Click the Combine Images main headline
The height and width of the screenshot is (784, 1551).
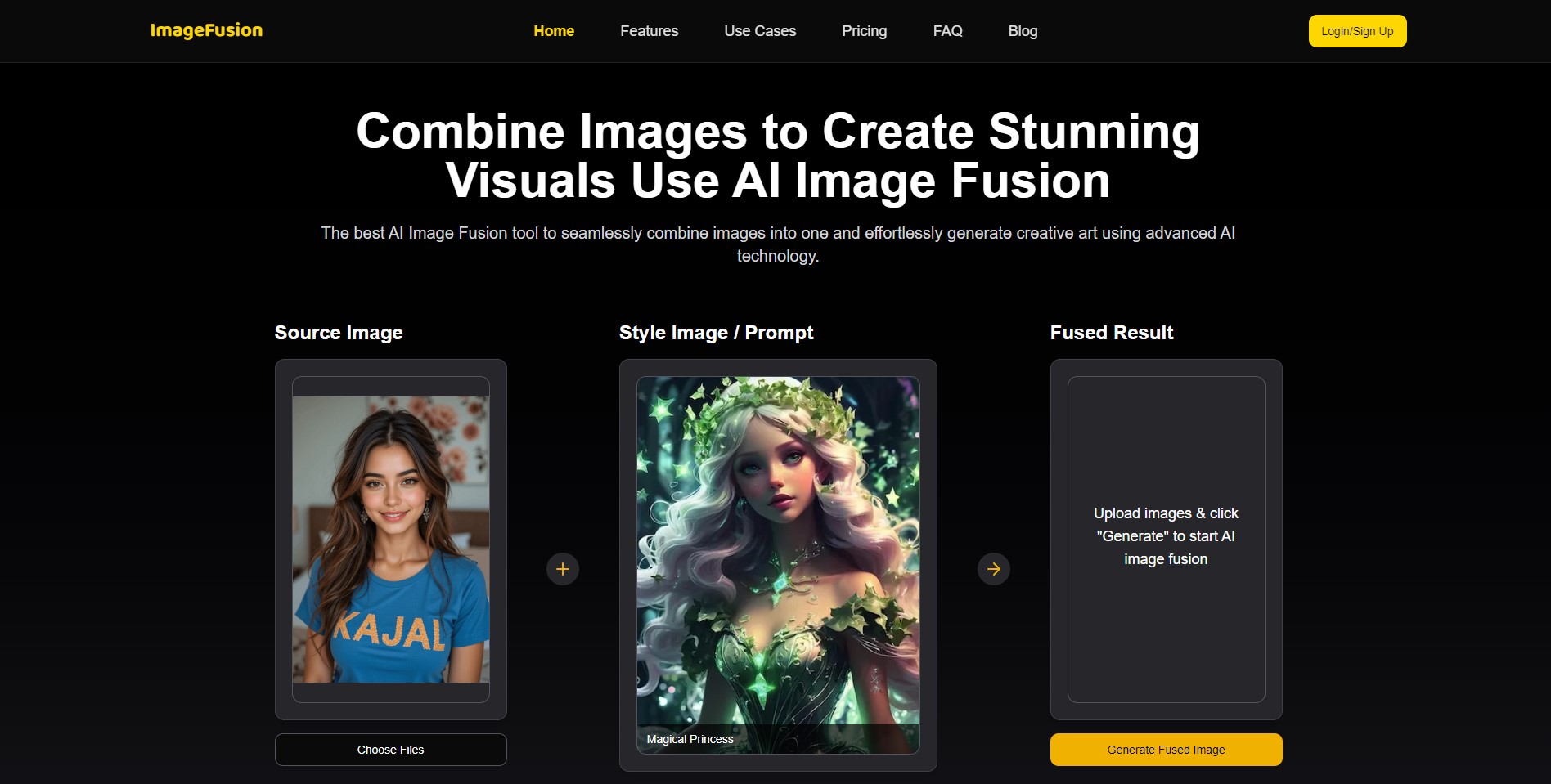click(x=778, y=155)
